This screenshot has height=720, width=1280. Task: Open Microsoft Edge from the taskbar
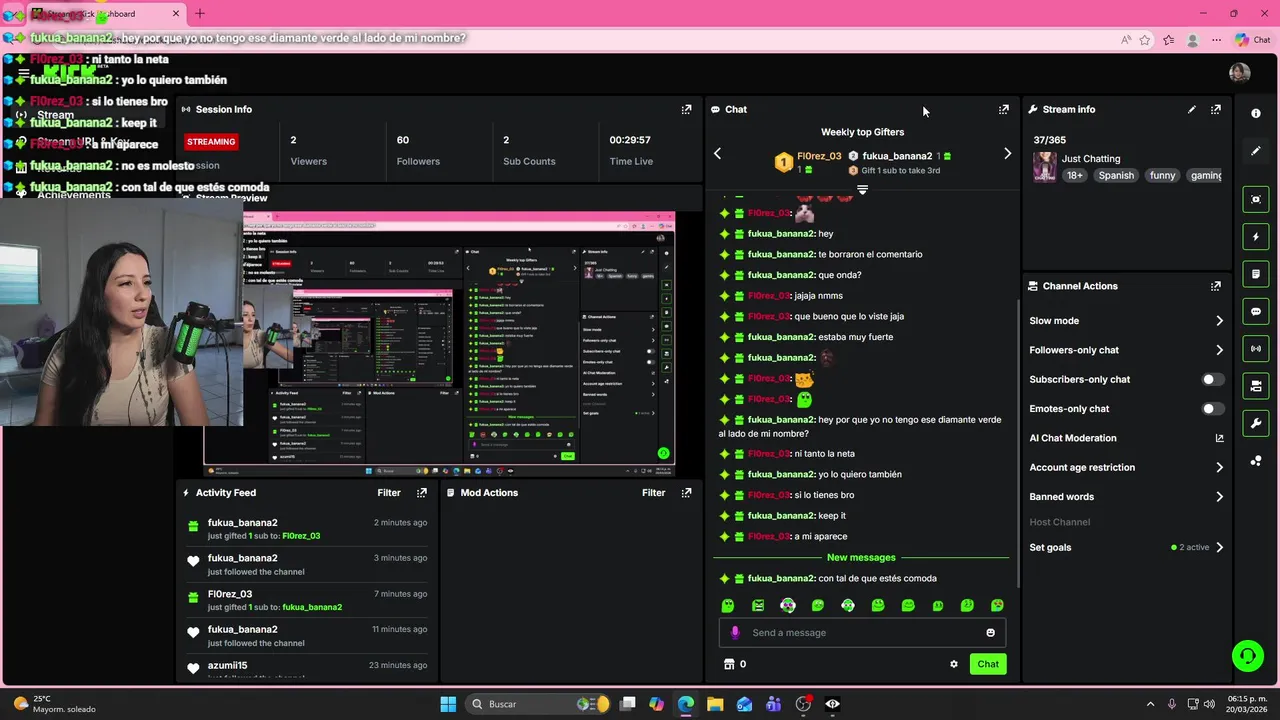(686, 704)
